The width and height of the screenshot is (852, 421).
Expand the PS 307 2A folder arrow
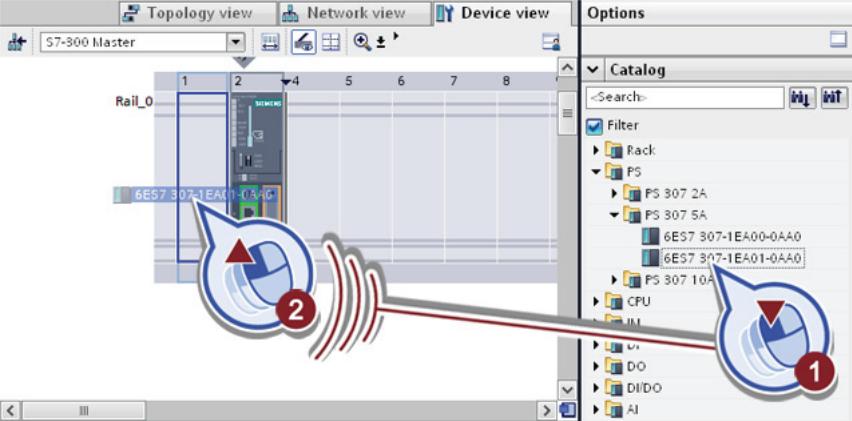click(x=615, y=193)
